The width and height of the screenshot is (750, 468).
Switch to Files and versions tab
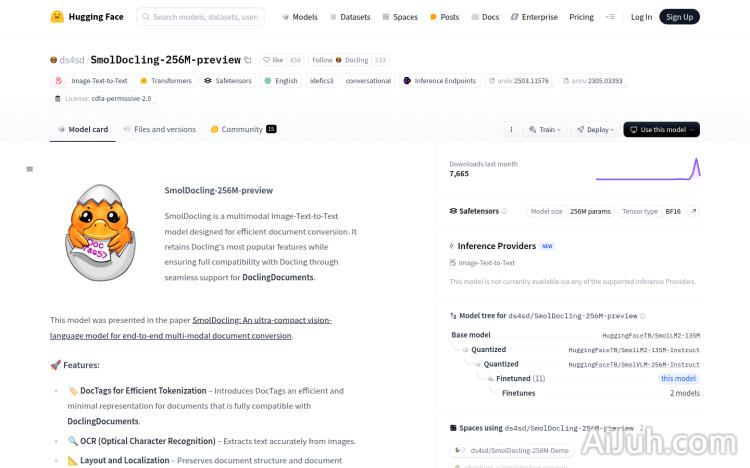click(159, 129)
